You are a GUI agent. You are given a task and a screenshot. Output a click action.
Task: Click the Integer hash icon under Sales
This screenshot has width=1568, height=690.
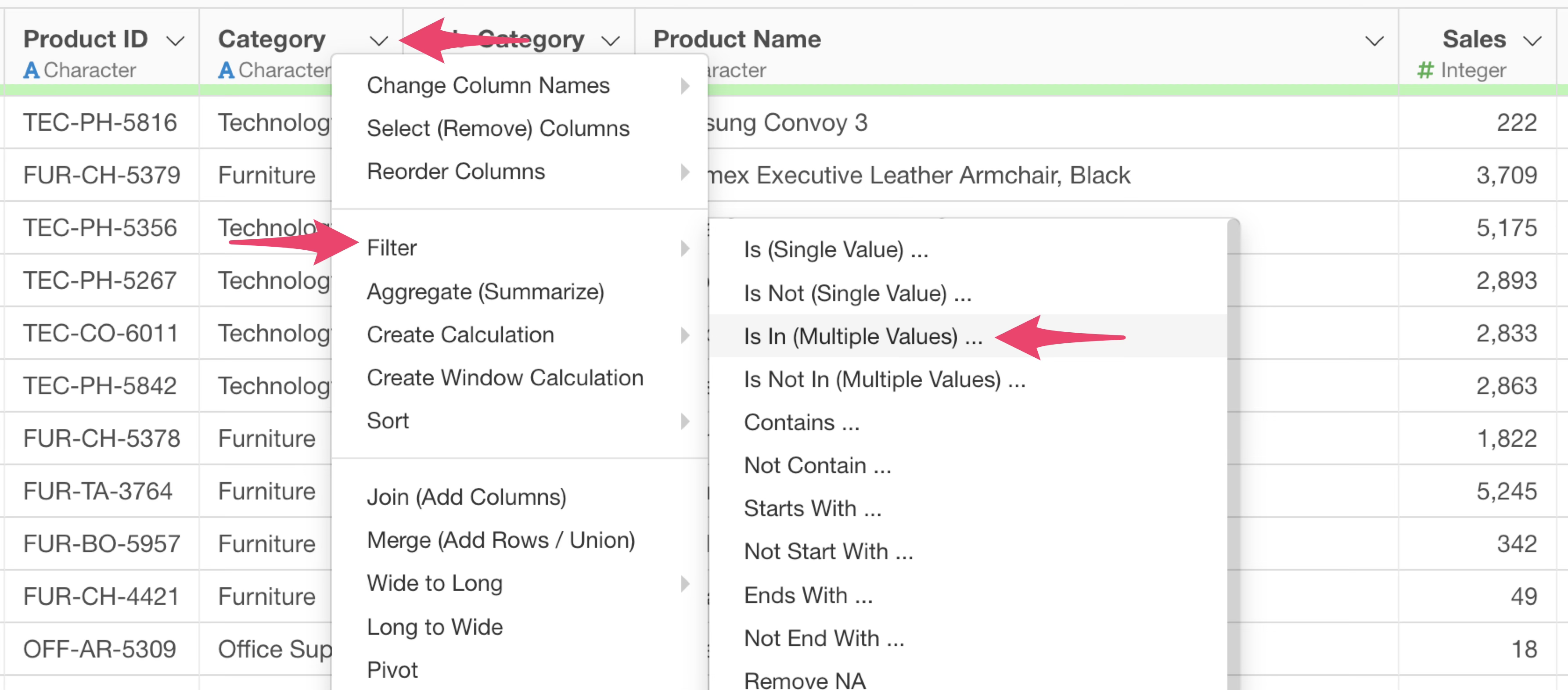(1425, 71)
